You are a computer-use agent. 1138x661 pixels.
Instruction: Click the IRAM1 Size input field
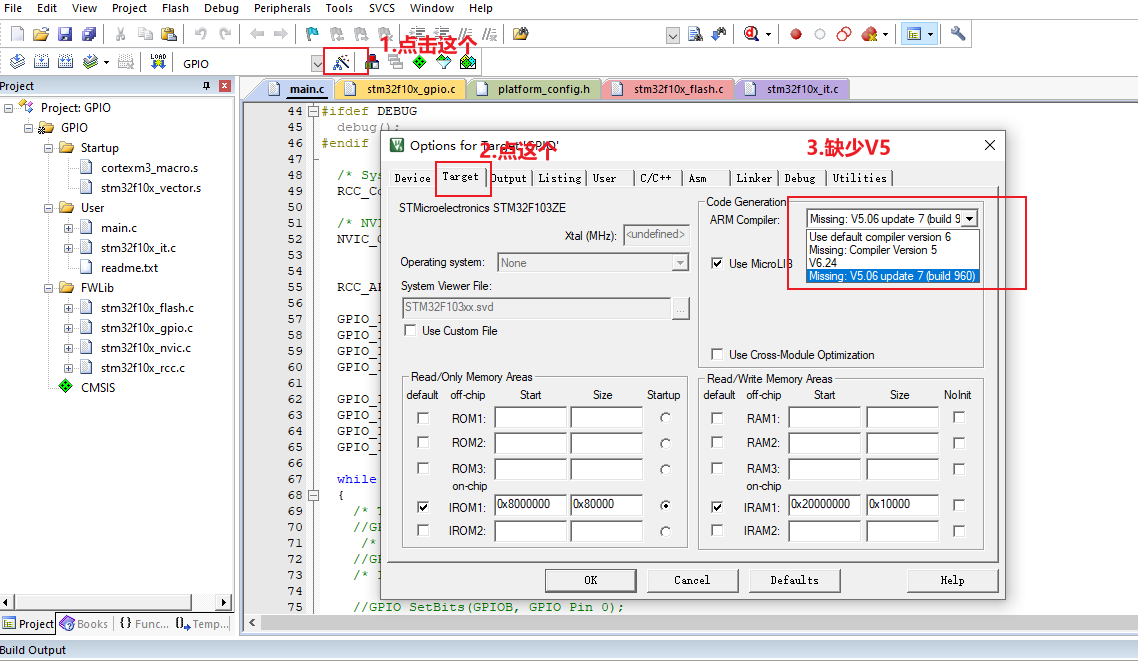coord(902,504)
